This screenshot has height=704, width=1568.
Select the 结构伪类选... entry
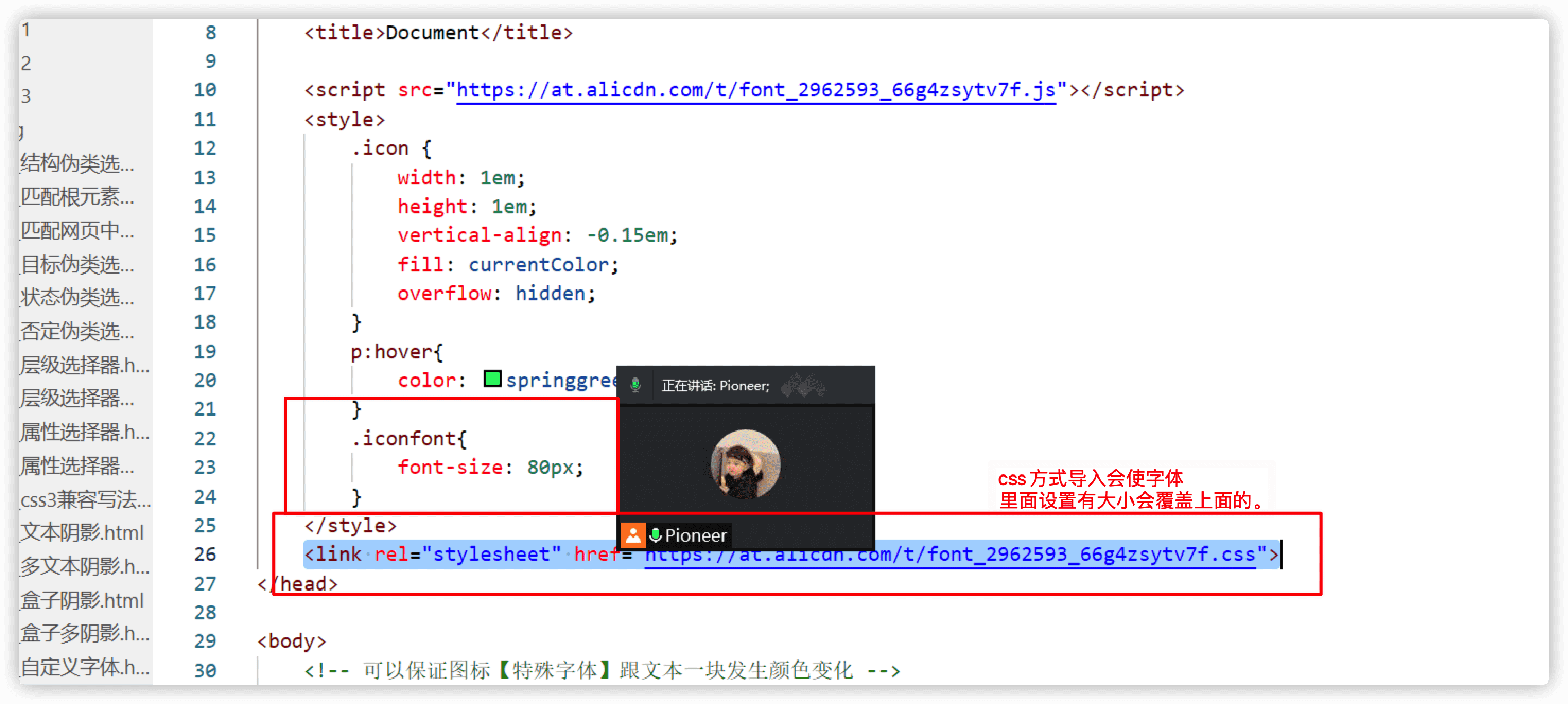77,163
